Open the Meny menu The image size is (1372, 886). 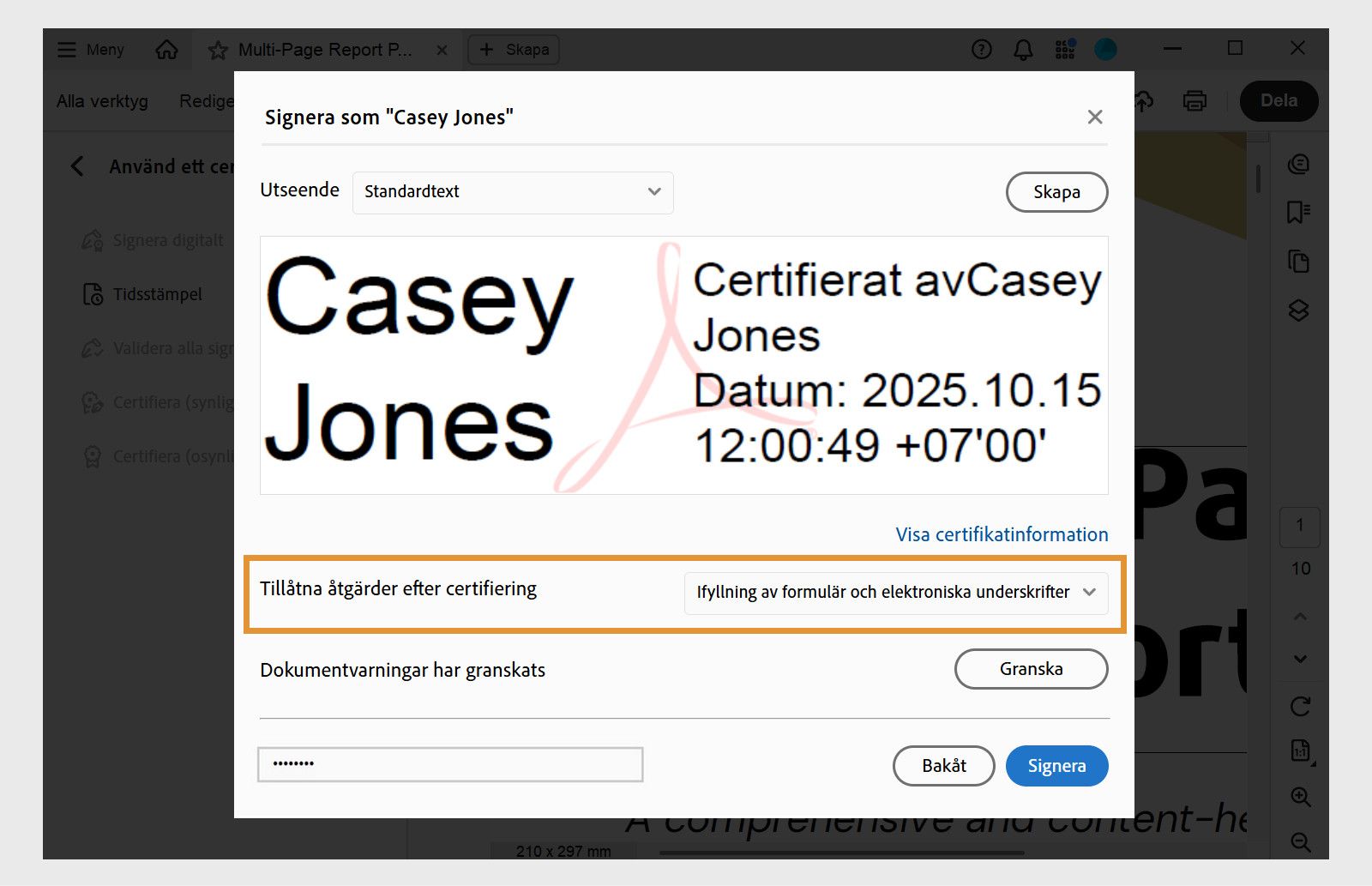pyautogui.click(x=88, y=49)
